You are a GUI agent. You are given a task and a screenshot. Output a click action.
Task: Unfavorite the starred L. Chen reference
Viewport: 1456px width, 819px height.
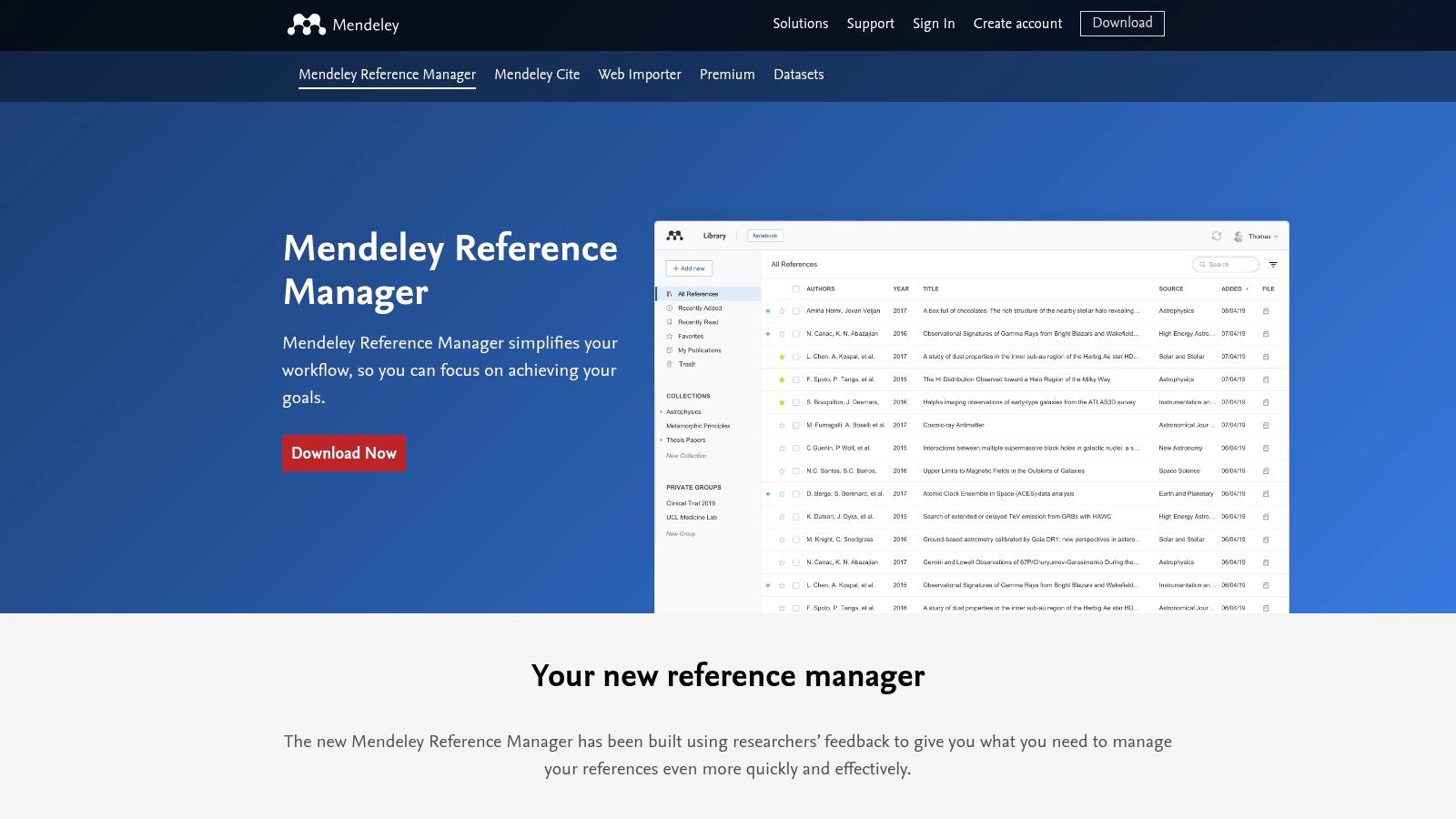(x=781, y=356)
